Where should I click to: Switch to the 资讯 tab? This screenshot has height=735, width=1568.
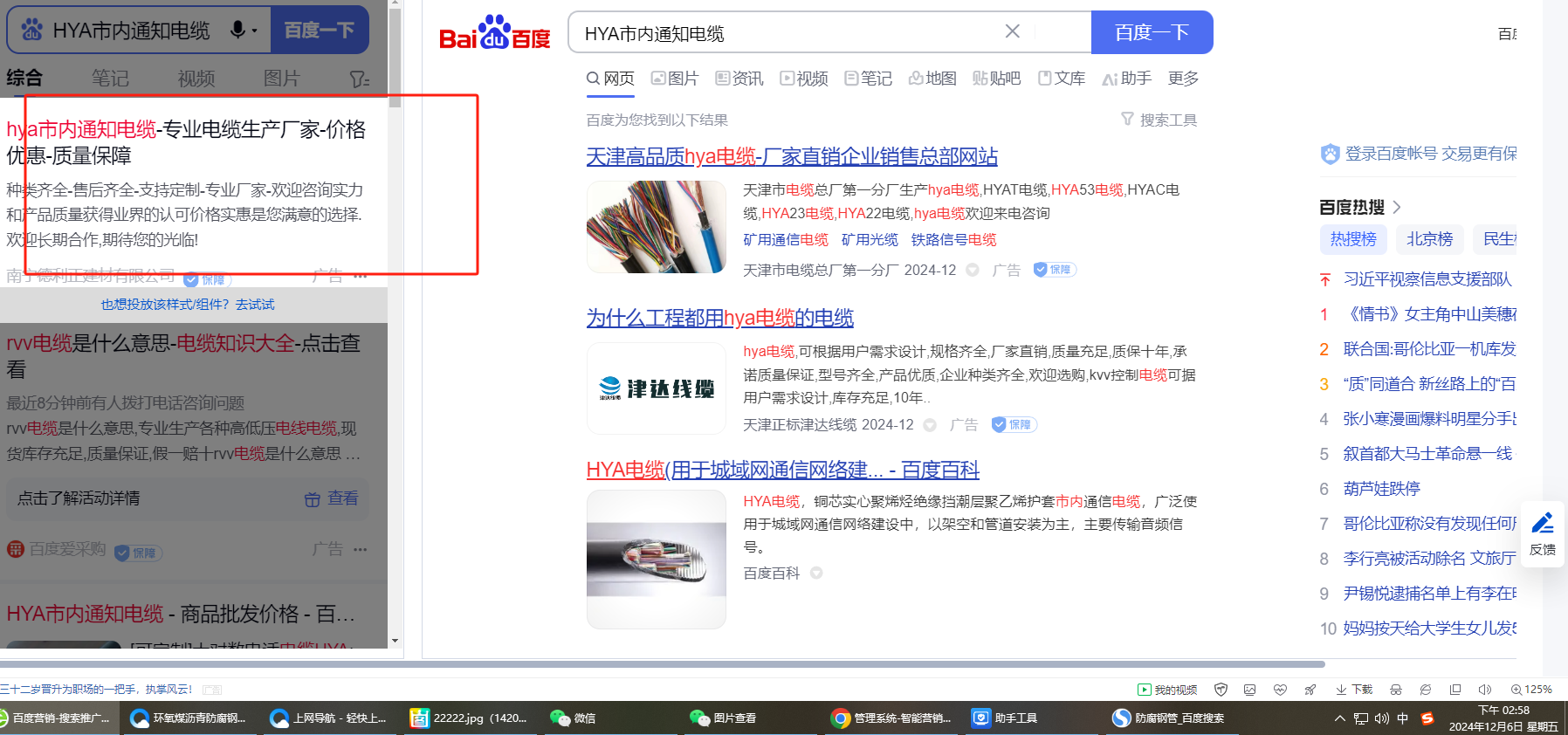pyautogui.click(x=739, y=79)
